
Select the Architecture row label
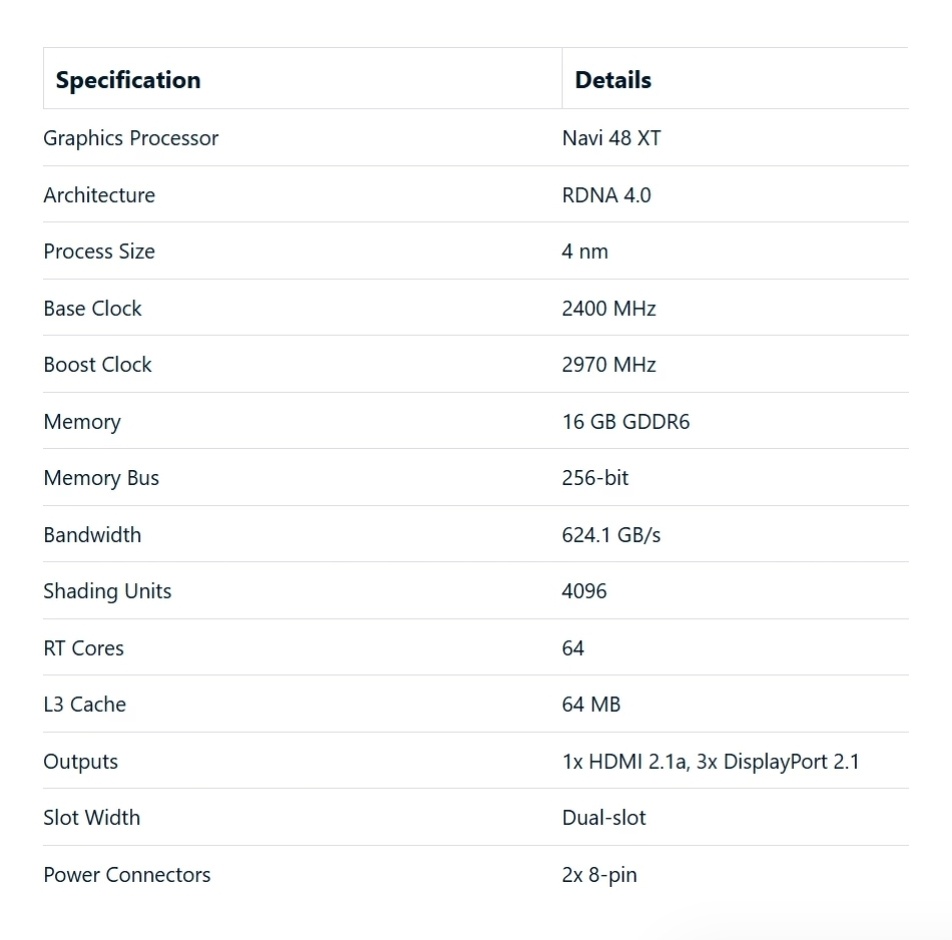99,195
